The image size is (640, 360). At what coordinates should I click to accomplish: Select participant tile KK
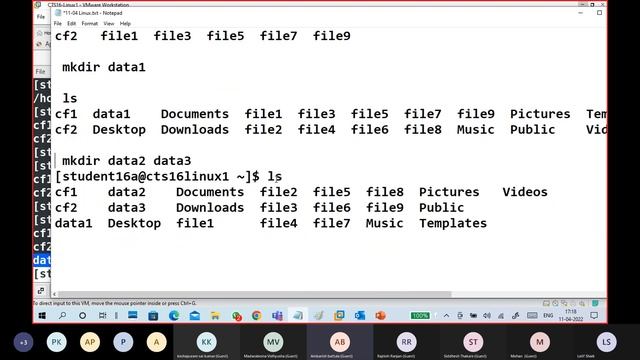coord(207,342)
